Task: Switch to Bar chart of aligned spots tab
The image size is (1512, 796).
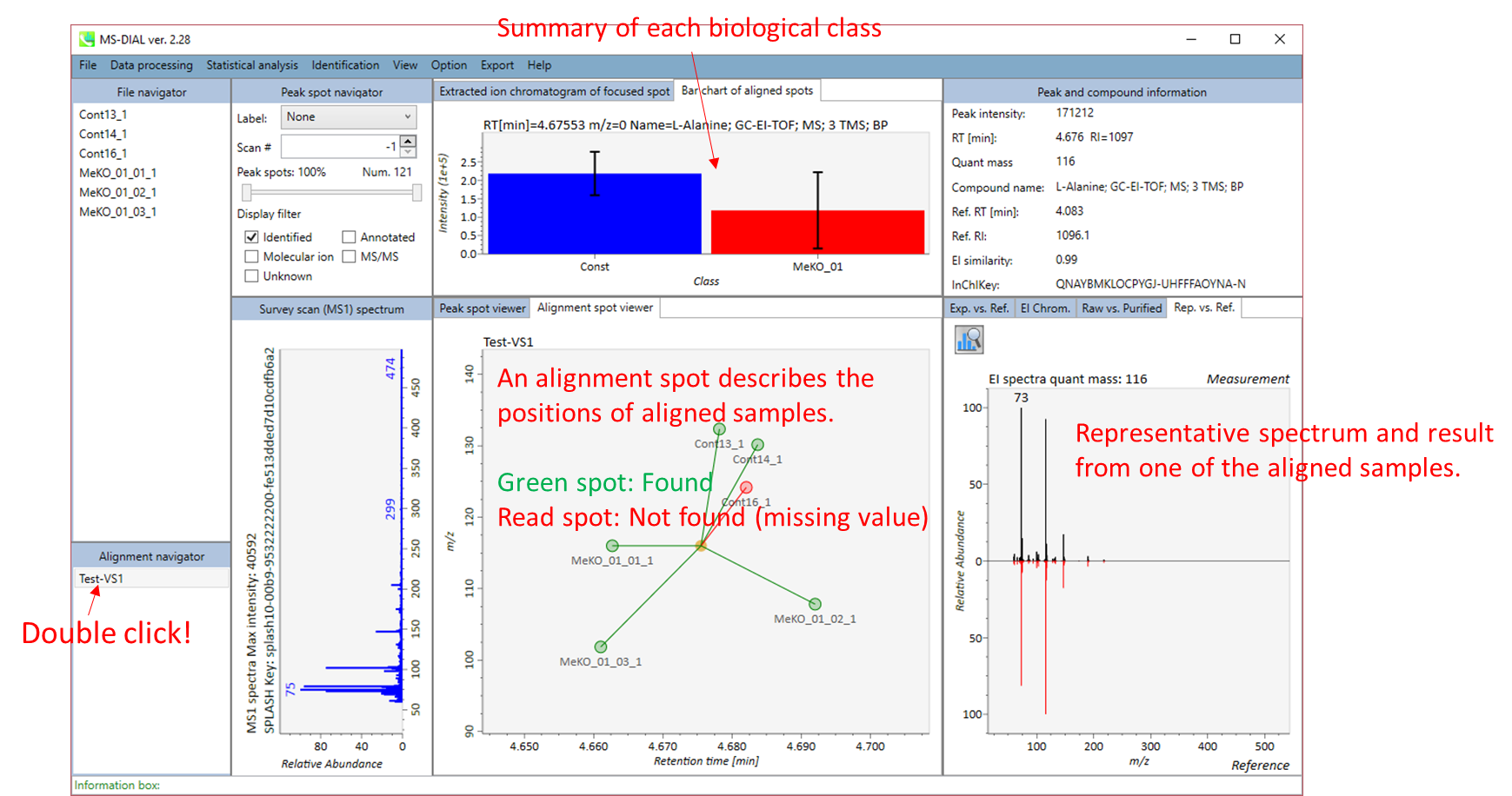Action: pos(747,90)
